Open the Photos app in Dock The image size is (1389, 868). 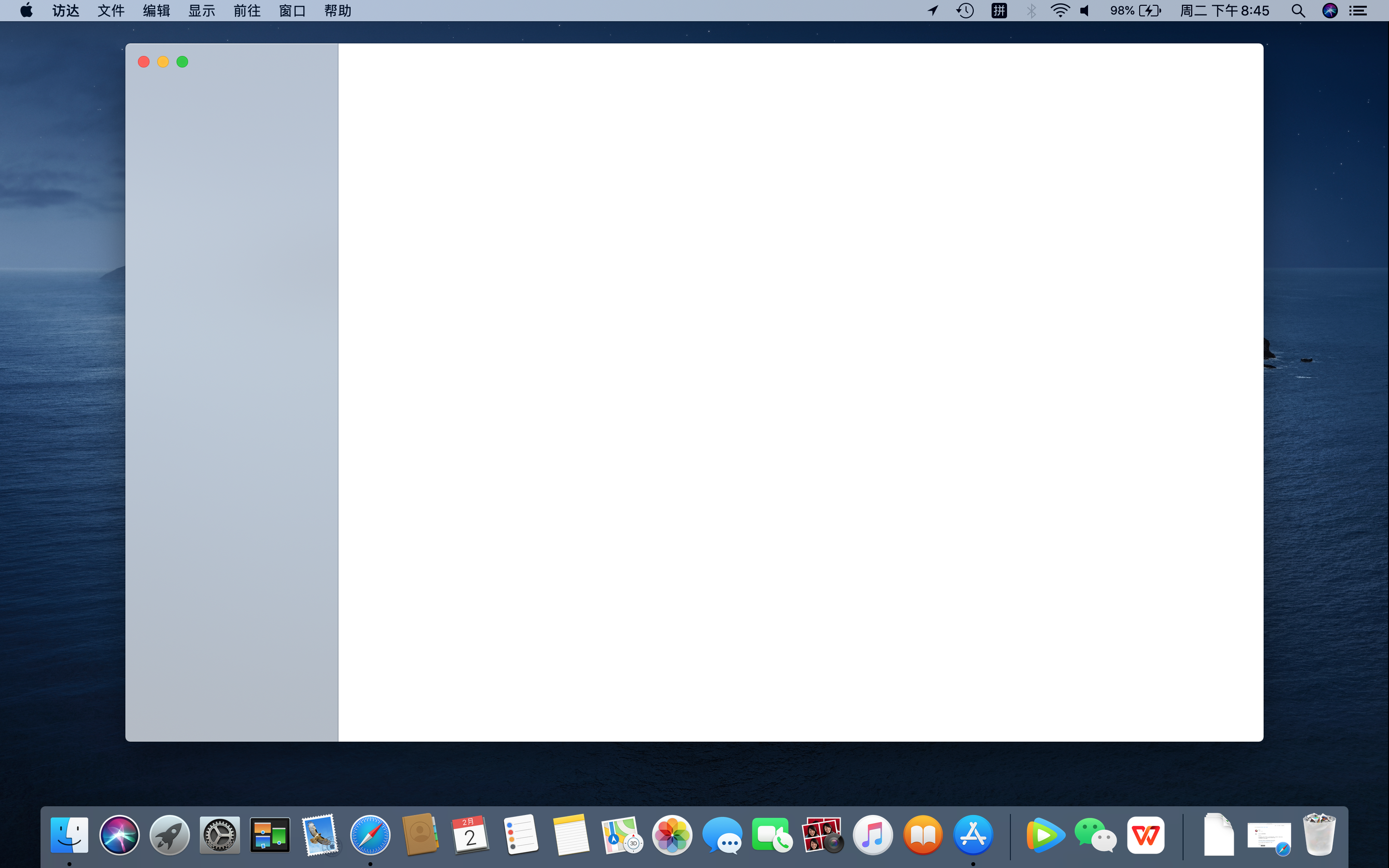click(x=671, y=834)
